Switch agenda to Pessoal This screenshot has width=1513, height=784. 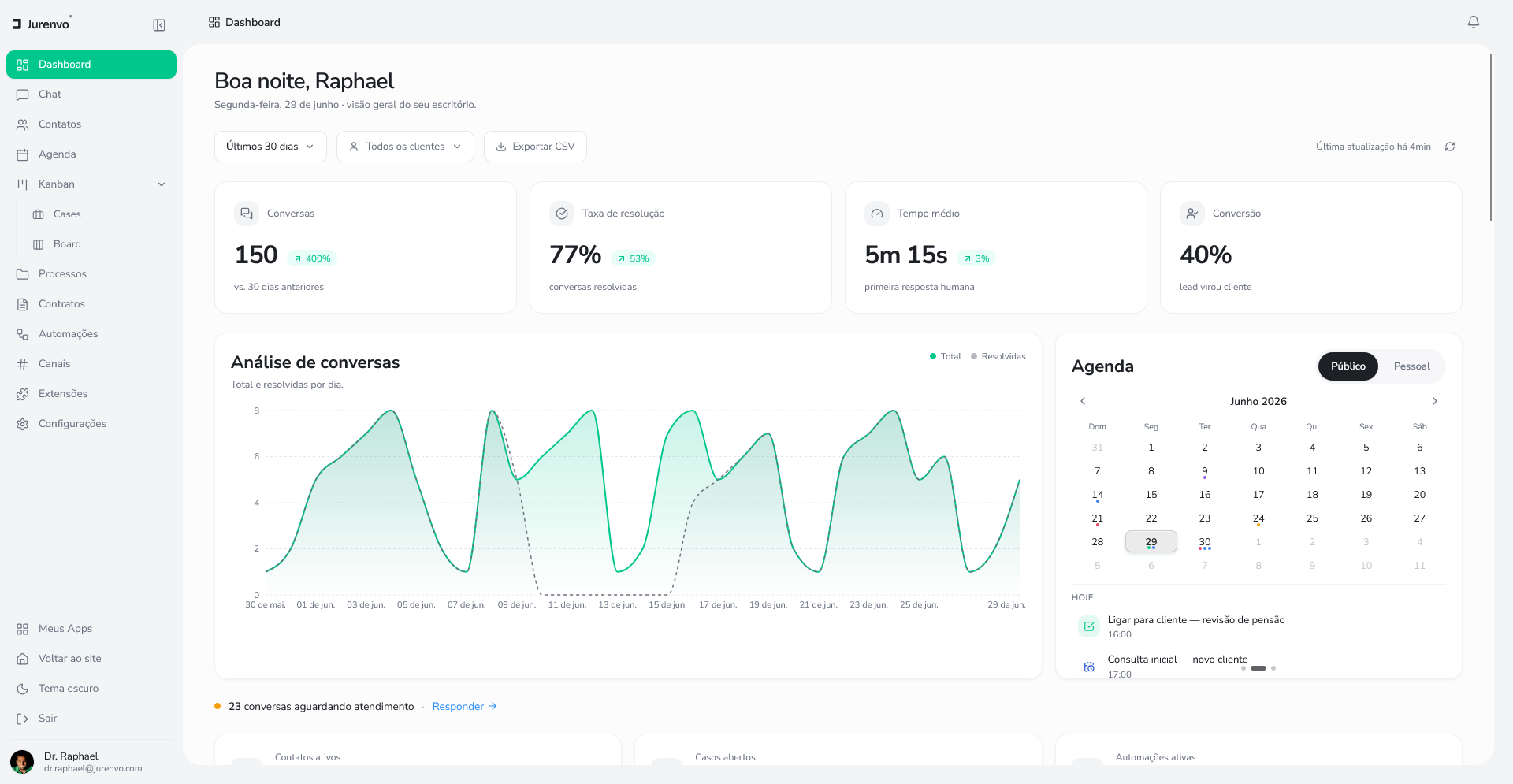1411,366
